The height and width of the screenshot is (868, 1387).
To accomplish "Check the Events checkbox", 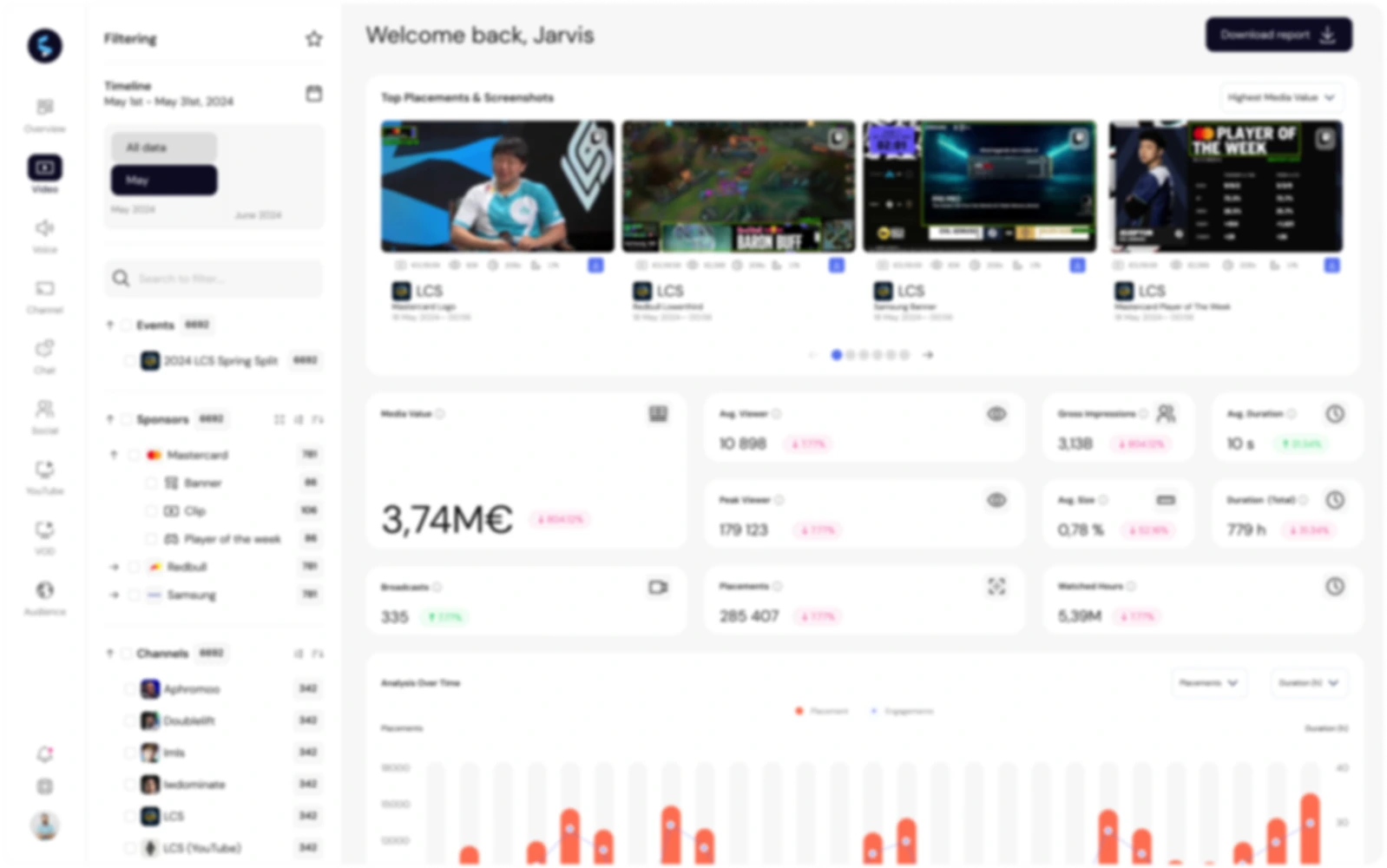I will (x=127, y=325).
